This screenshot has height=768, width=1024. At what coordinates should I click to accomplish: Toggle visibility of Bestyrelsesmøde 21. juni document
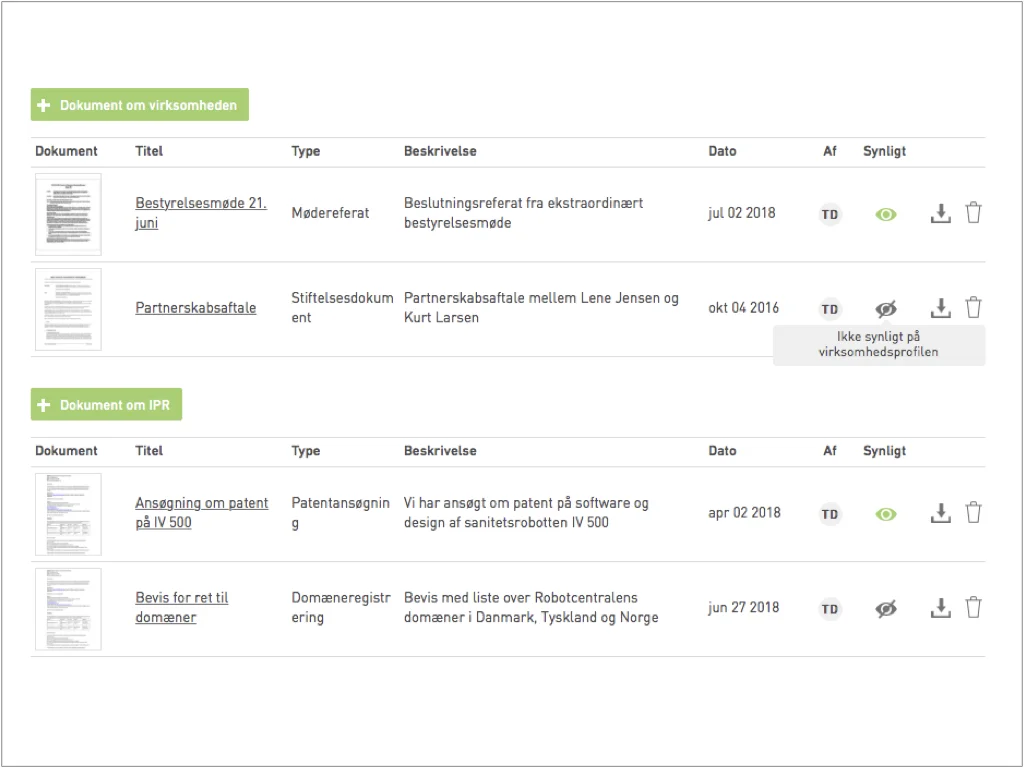click(x=886, y=214)
